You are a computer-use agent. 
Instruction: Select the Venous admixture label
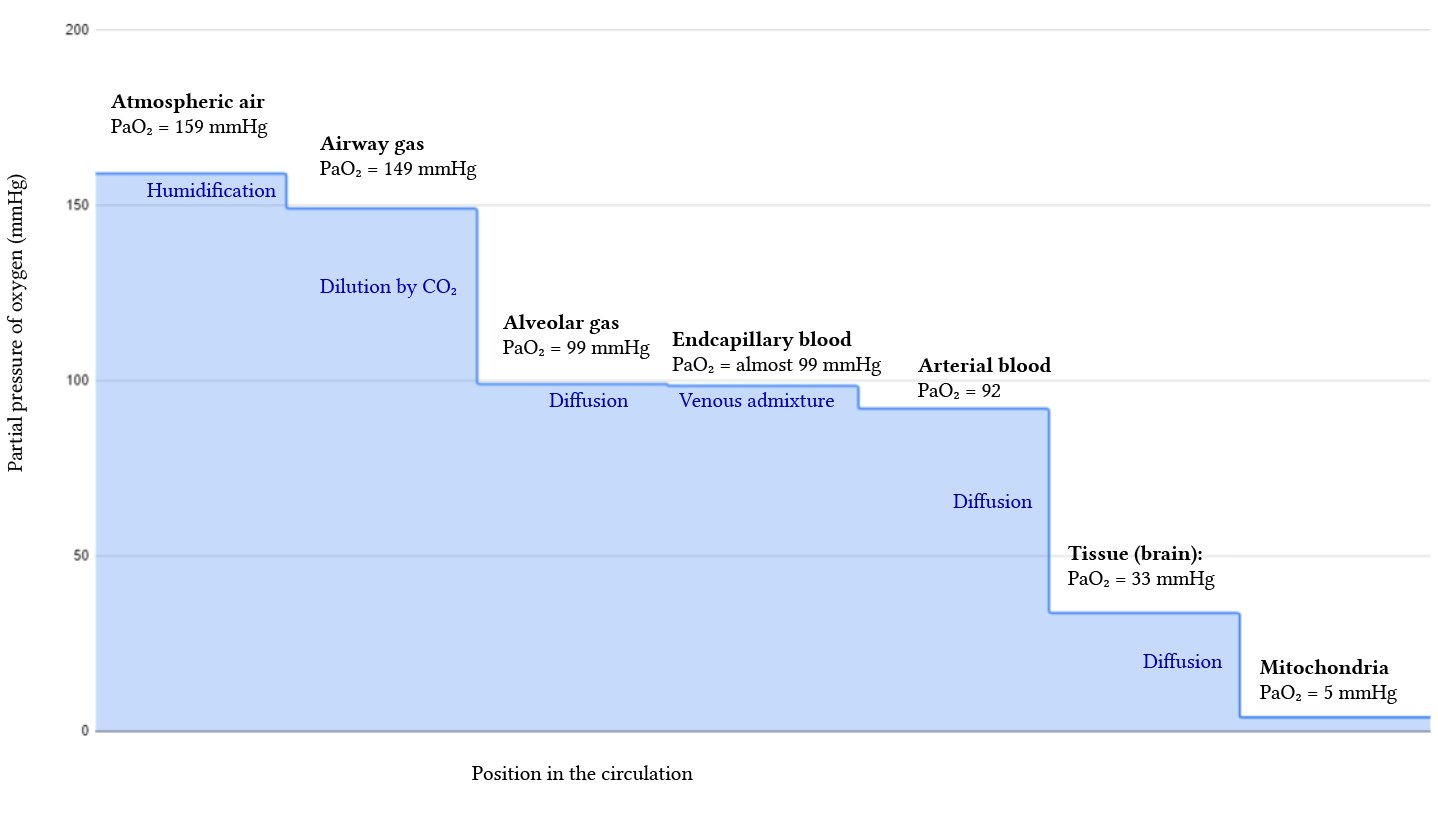pos(756,401)
